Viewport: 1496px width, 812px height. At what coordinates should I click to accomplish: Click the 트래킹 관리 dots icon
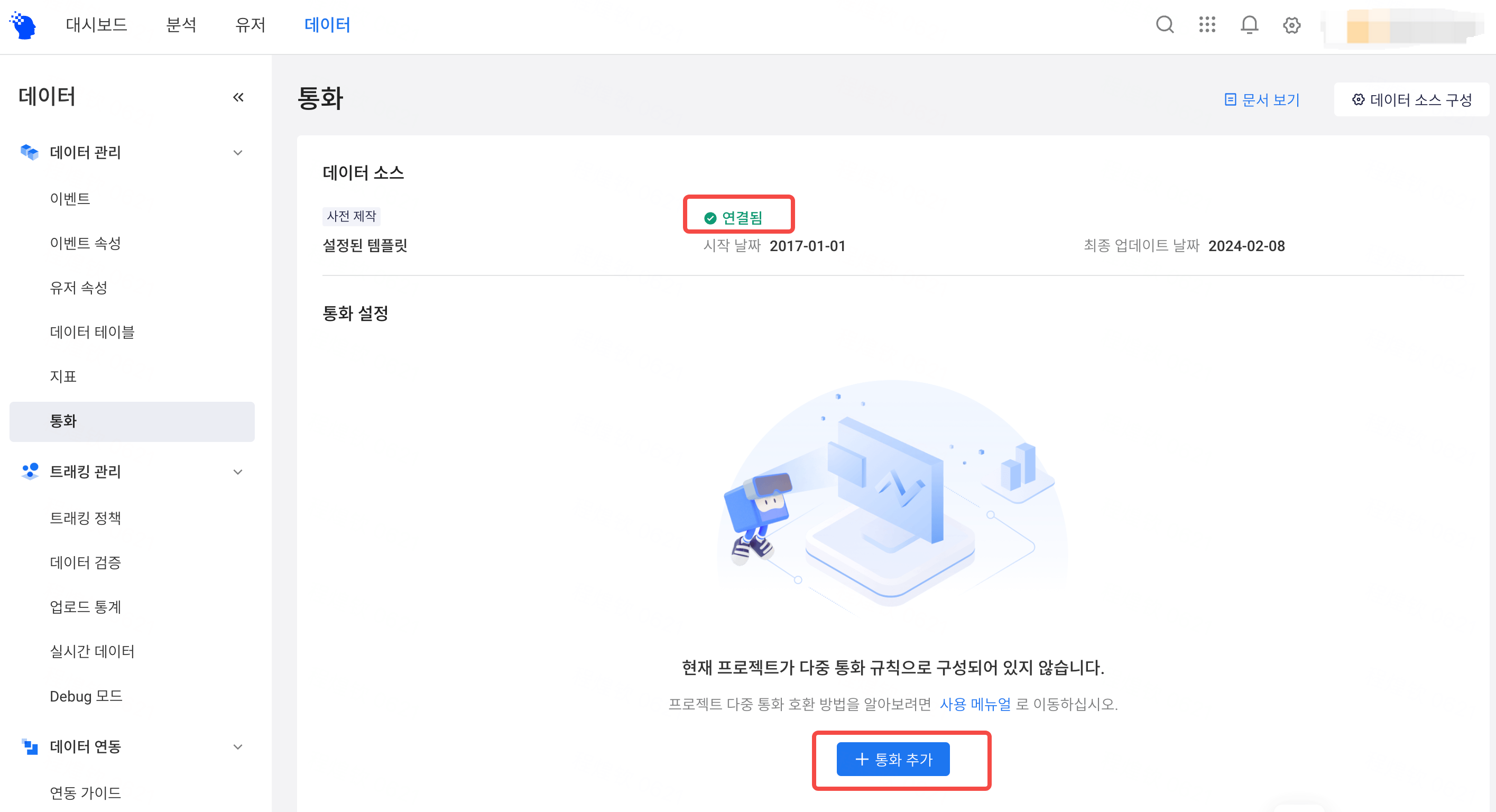click(29, 471)
